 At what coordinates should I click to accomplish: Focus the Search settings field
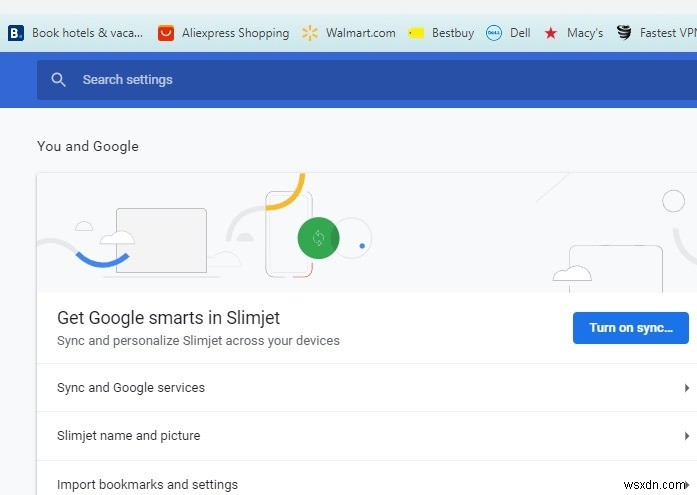point(367,80)
